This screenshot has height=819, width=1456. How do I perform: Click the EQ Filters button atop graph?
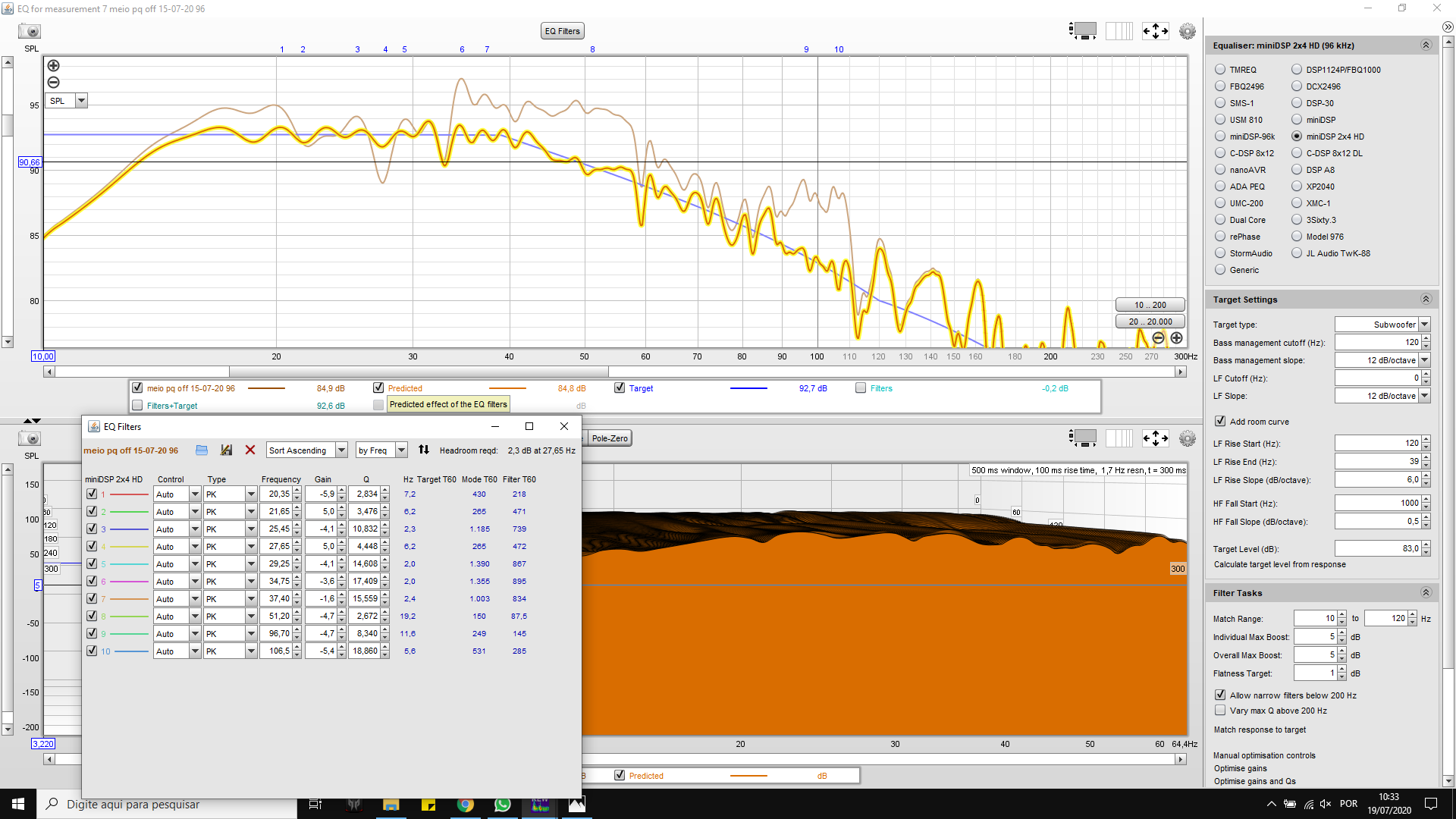coord(563,31)
